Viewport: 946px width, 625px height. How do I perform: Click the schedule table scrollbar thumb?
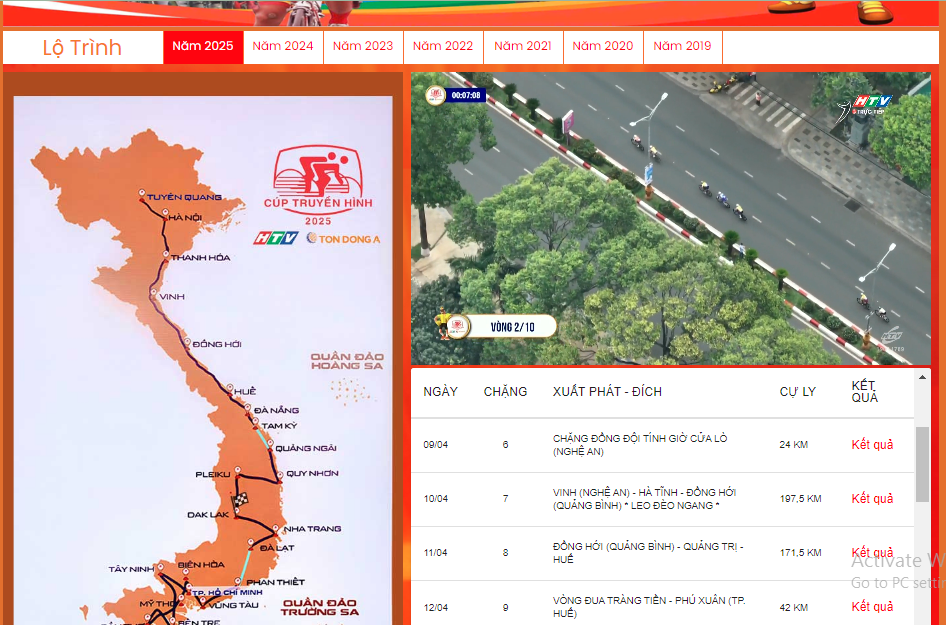coord(922,465)
